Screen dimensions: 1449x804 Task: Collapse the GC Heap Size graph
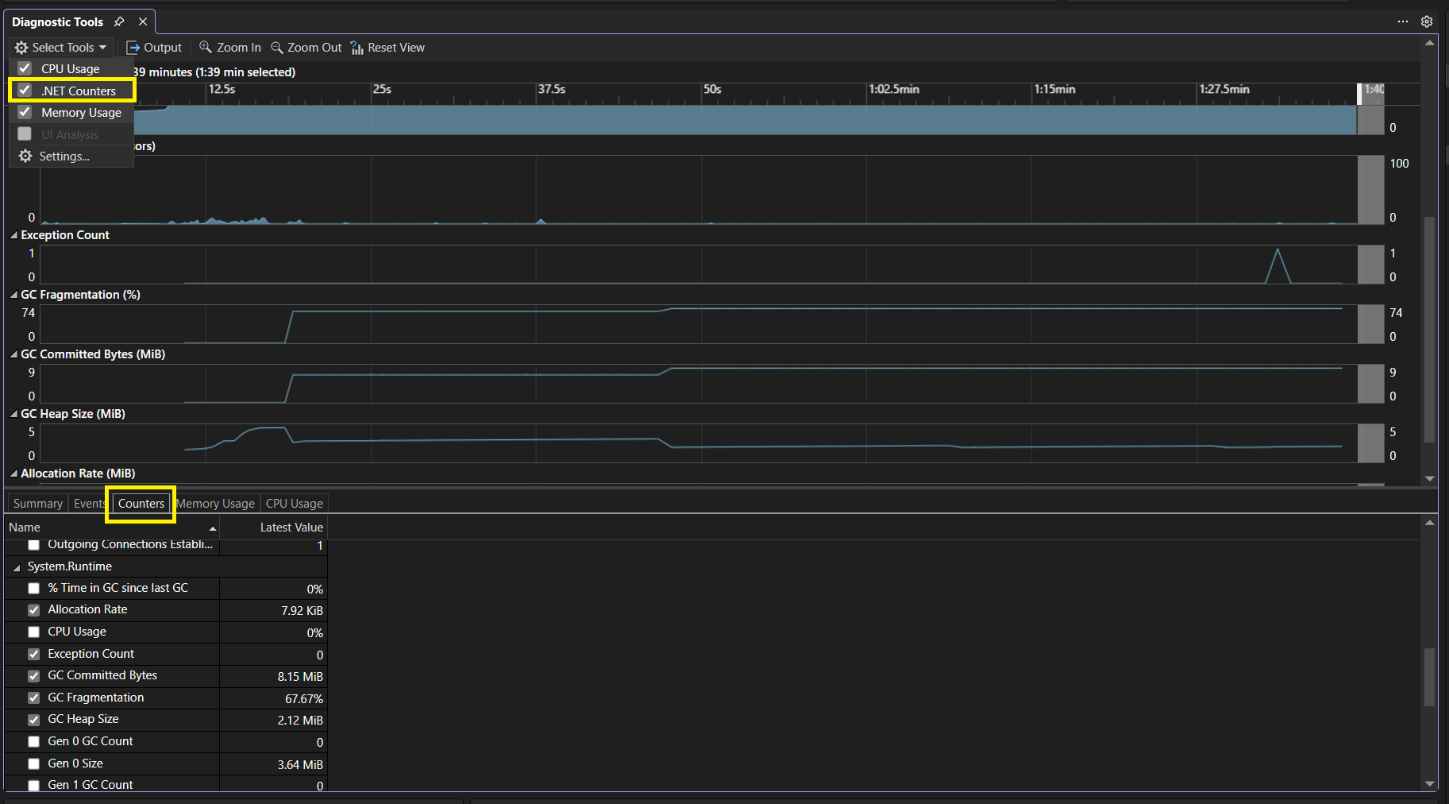pos(14,413)
